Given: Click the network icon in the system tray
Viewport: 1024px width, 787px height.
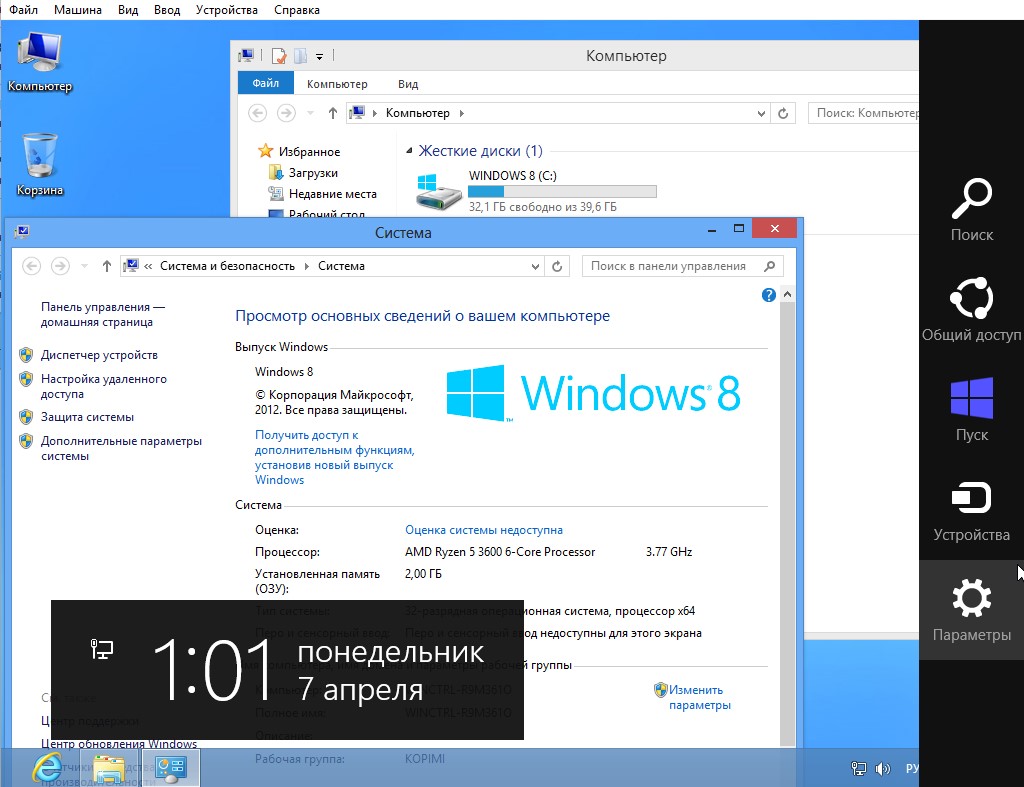Looking at the screenshot, I should point(859,769).
